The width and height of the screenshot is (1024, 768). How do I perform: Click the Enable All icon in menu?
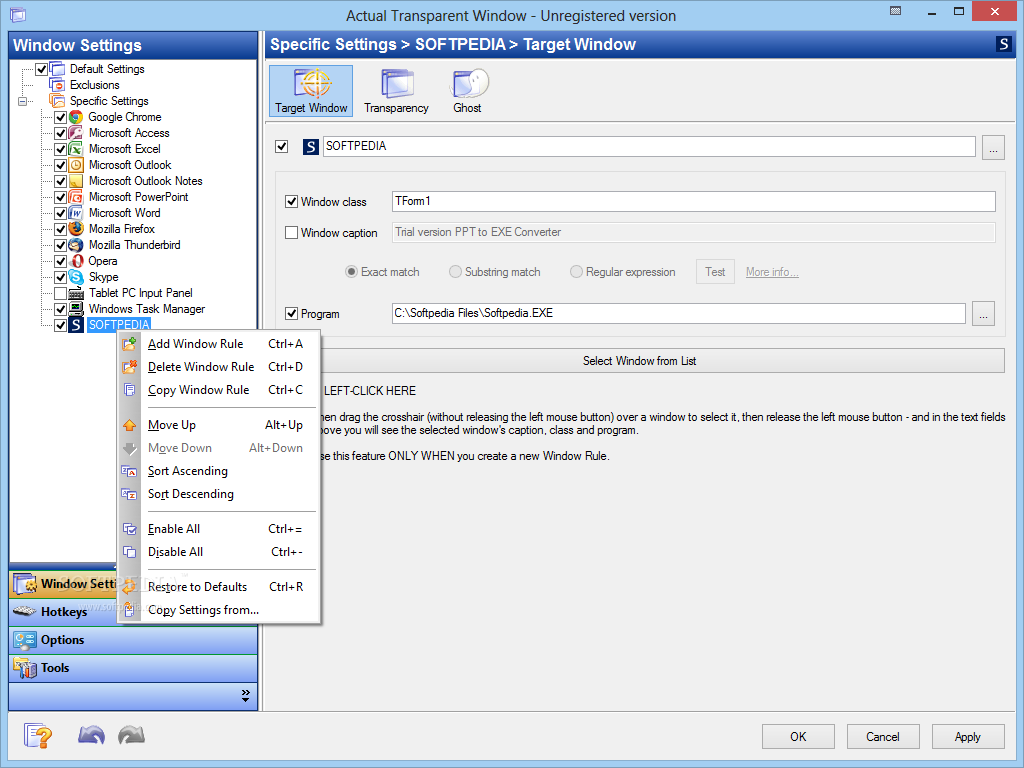(x=129, y=529)
